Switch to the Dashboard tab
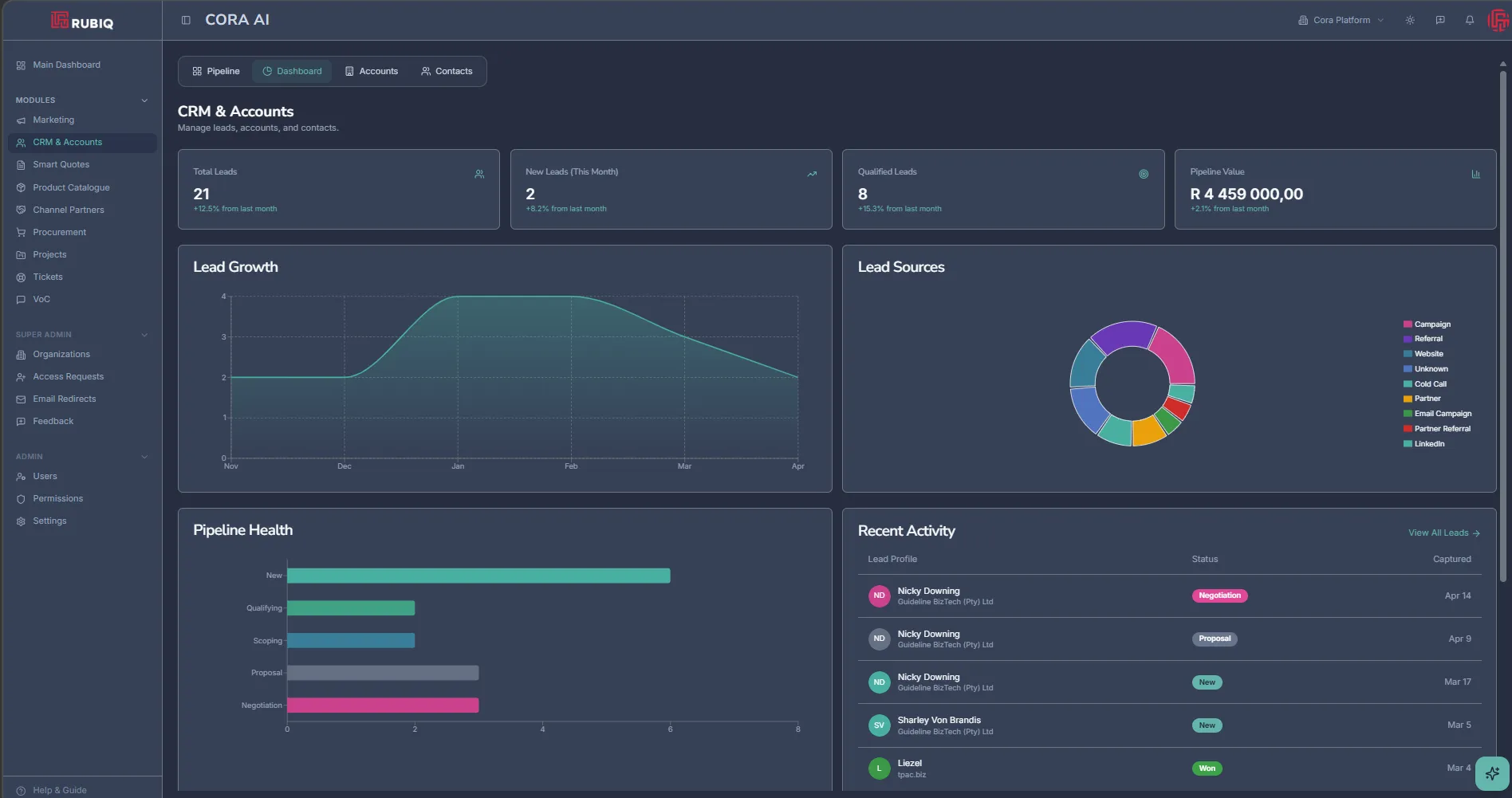The height and width of the screenshot is (798, 1512). tap(292, 71)
